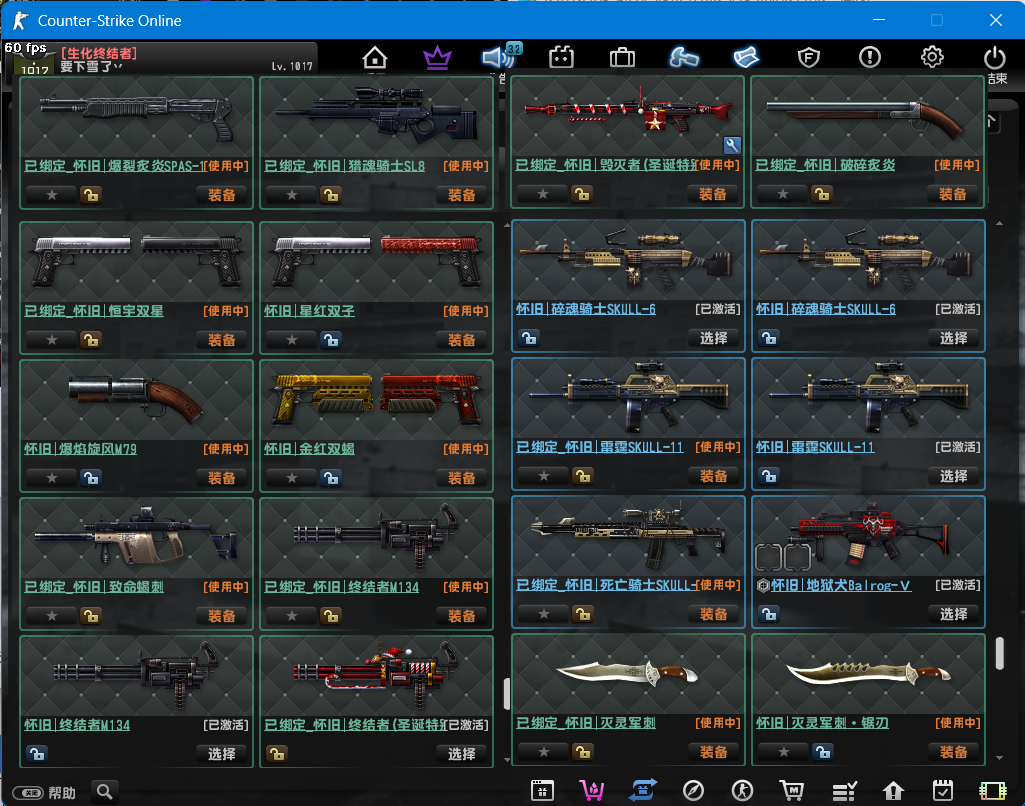Viewport: 1025px width, 806px height.
Task: Open the settings gear icon
Action: click(x=932, y=57)
